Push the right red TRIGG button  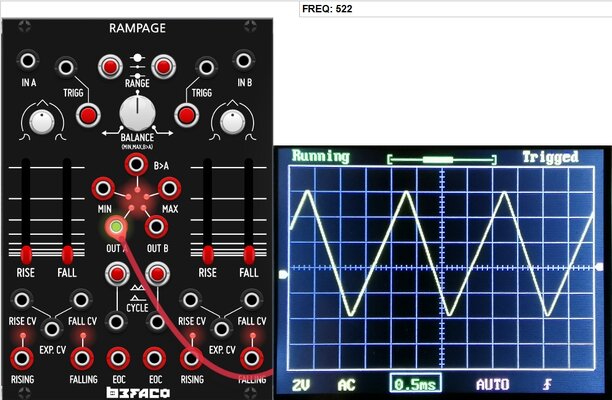[x=186, y=115]
